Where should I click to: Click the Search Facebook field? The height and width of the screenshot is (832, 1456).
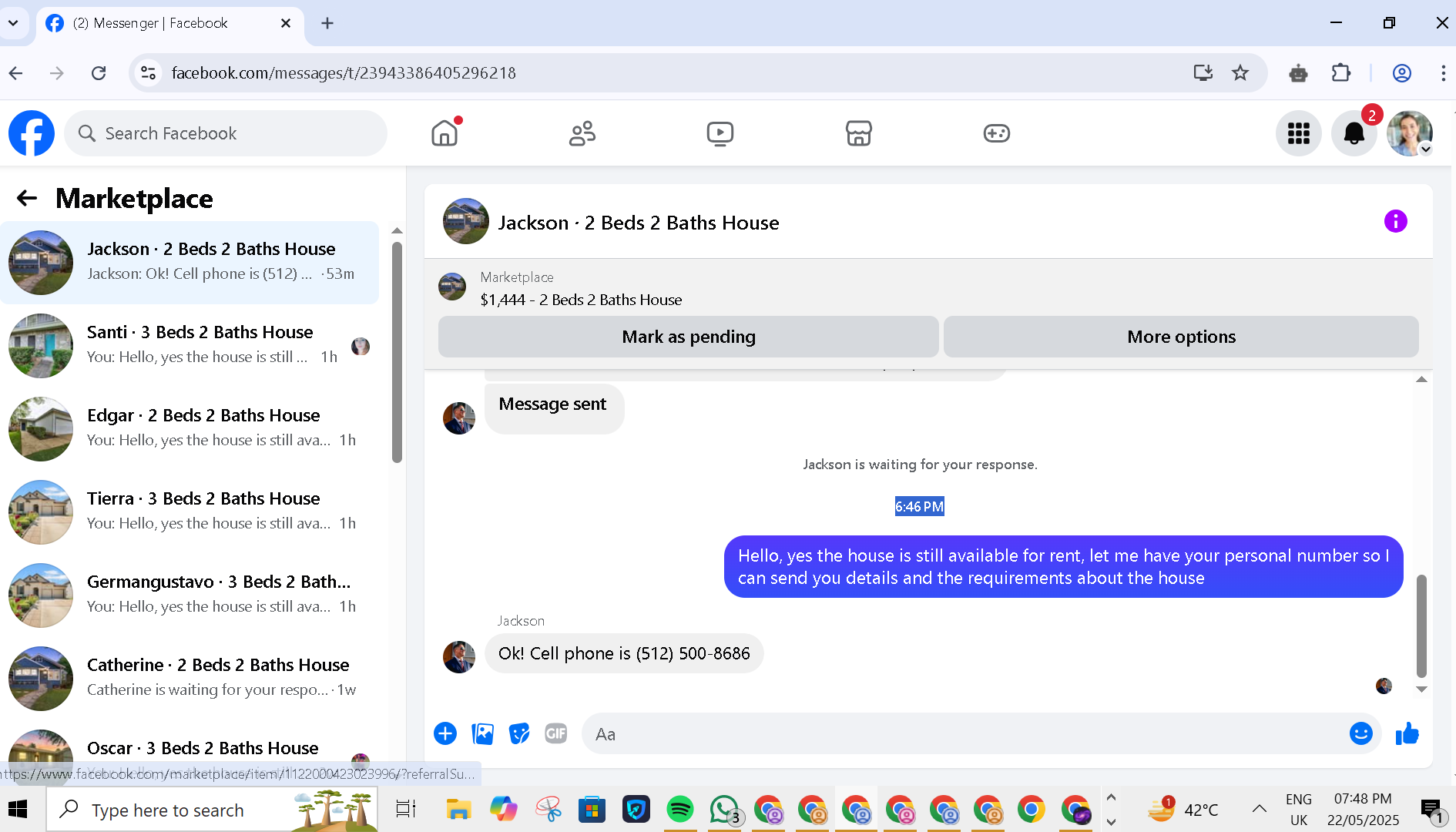(226, 133)
